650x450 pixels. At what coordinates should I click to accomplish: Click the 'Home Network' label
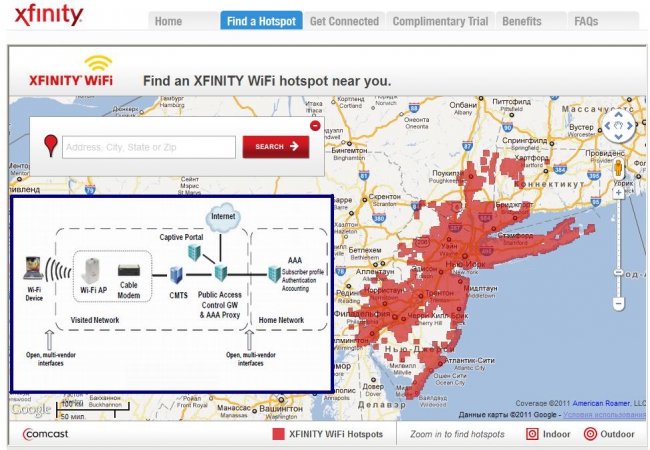[281, 320]
